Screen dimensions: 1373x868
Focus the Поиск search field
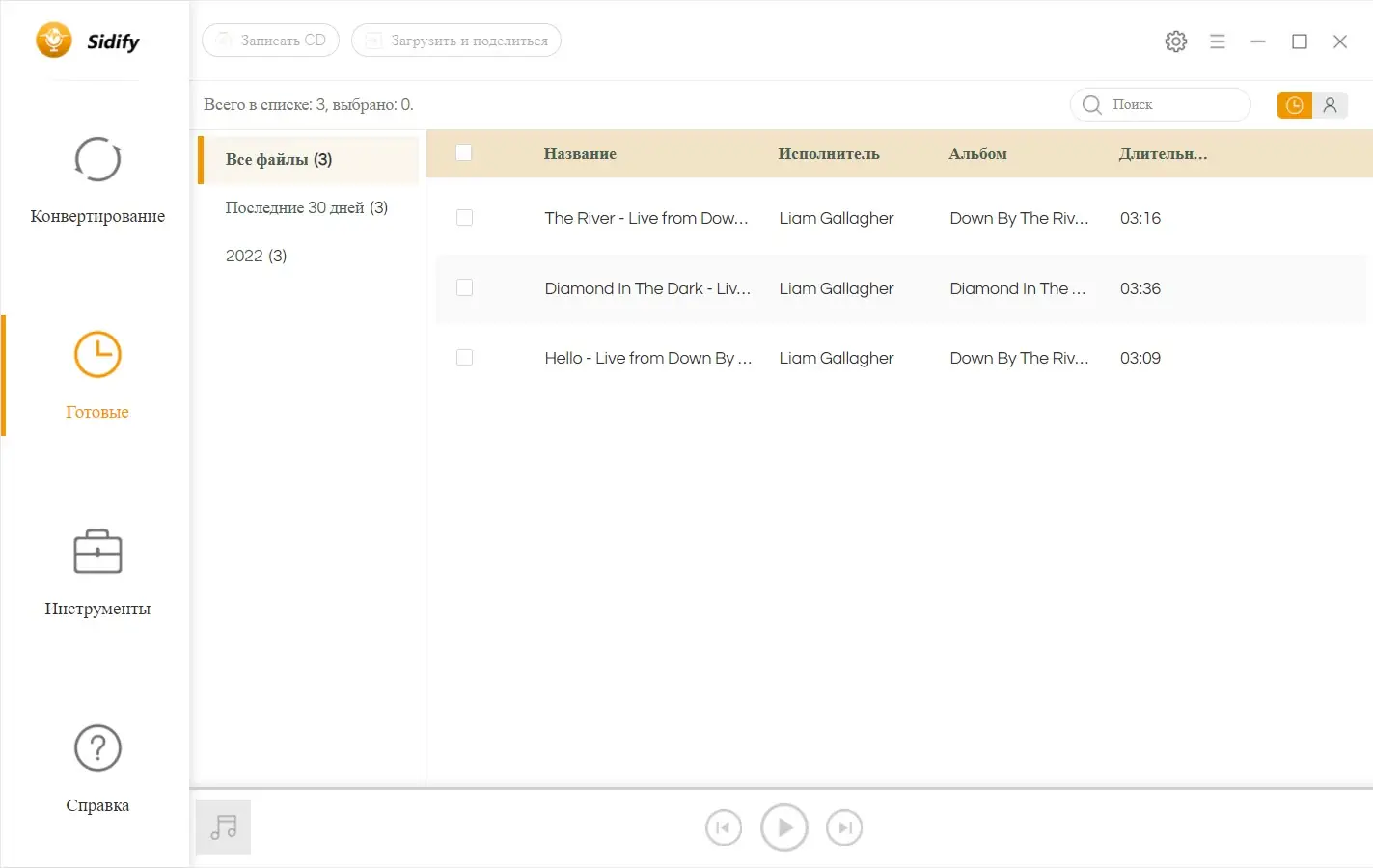pos(1161,104)
